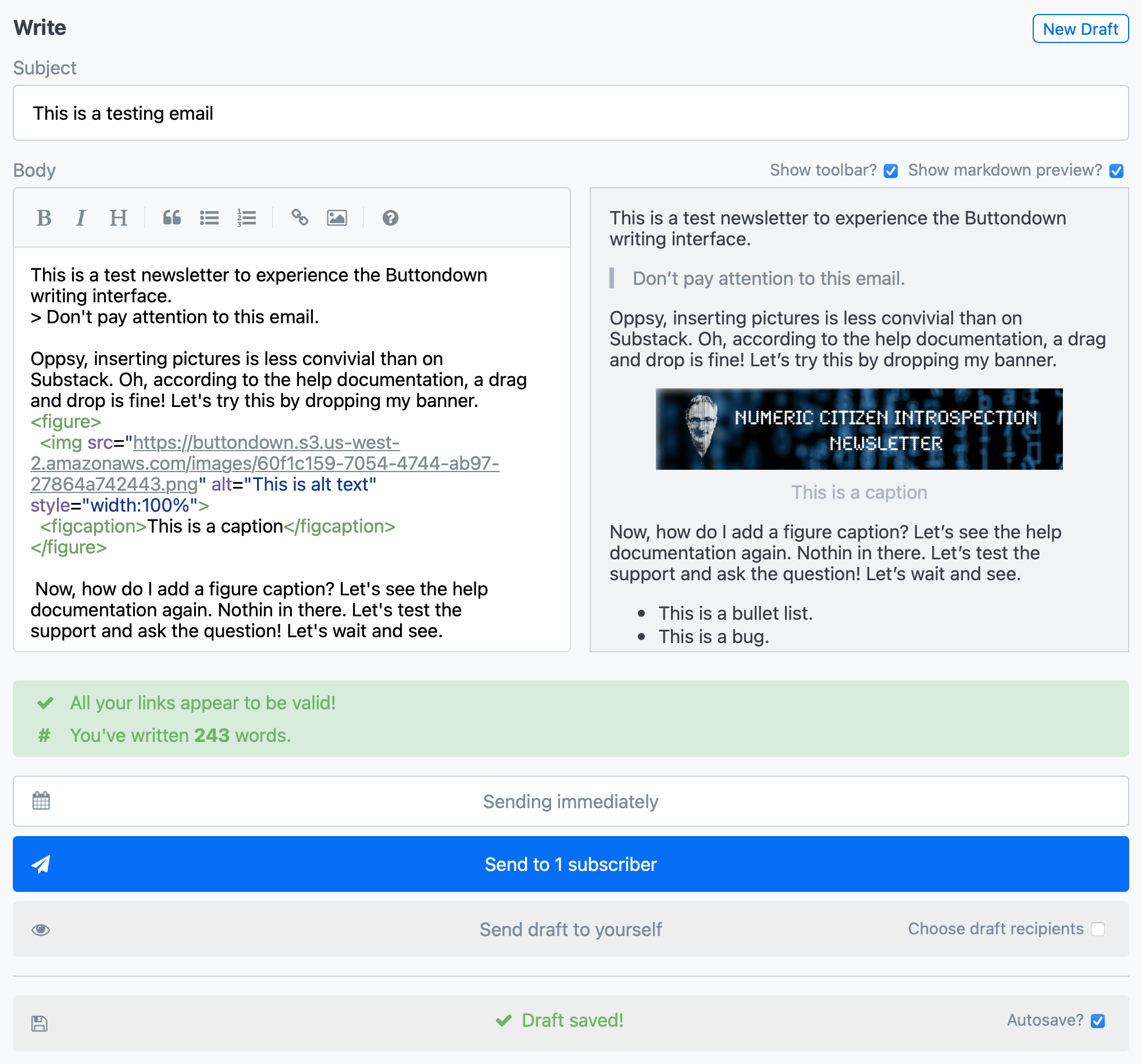This screenshot has height=1064, width=1142.
Task: Click the Unordered list icon
Action: (x=209, y=218)
